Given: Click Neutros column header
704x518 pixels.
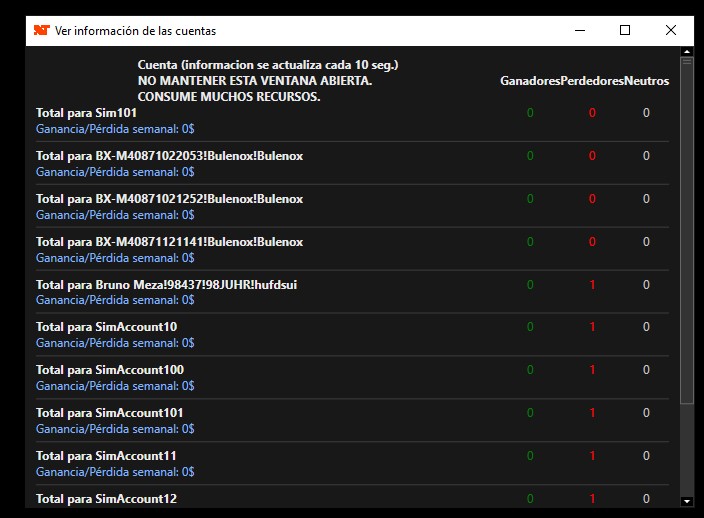Looking at the screenshot, I should tap(646, 81).
